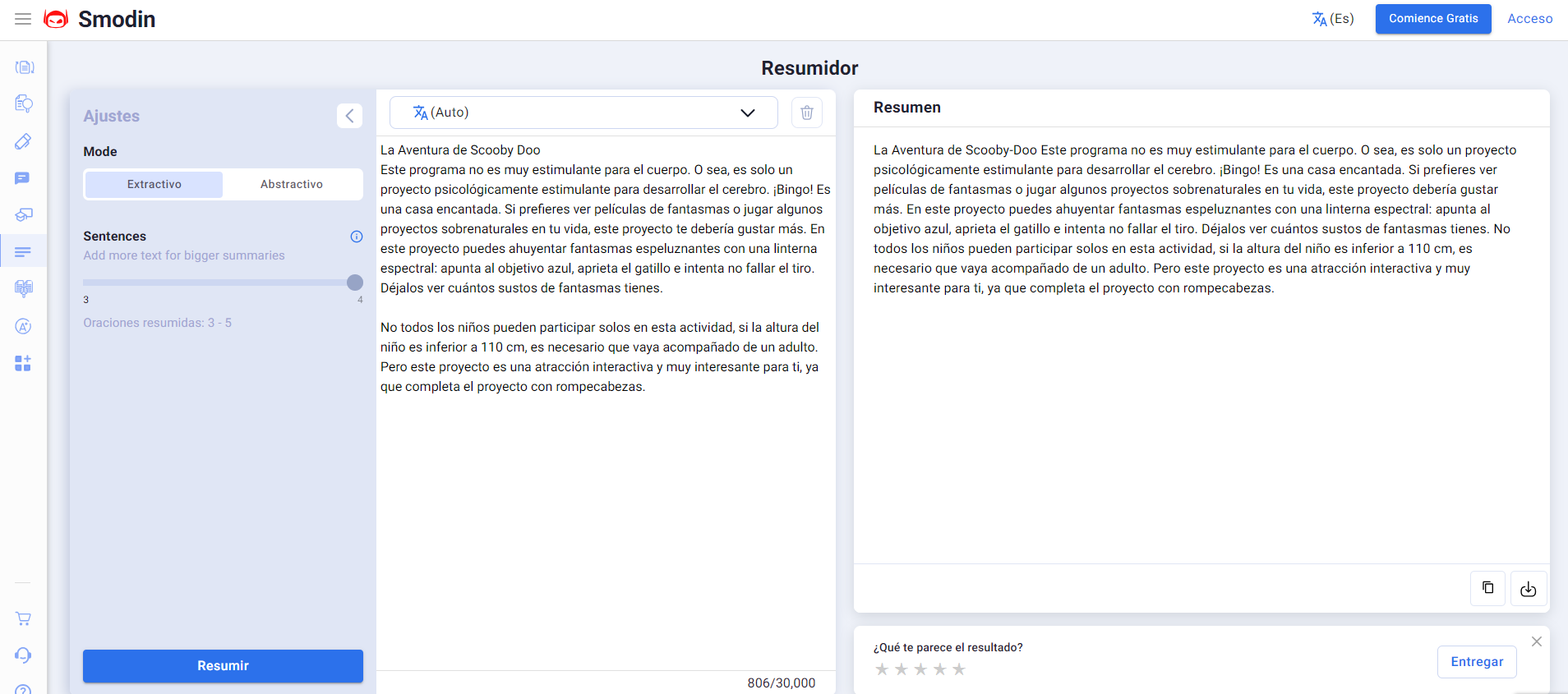The height and width of the screenshot is (694, 1568).
Task: Show info about Sentences setting
Action: pyautogui.click(x=357, y=237)
